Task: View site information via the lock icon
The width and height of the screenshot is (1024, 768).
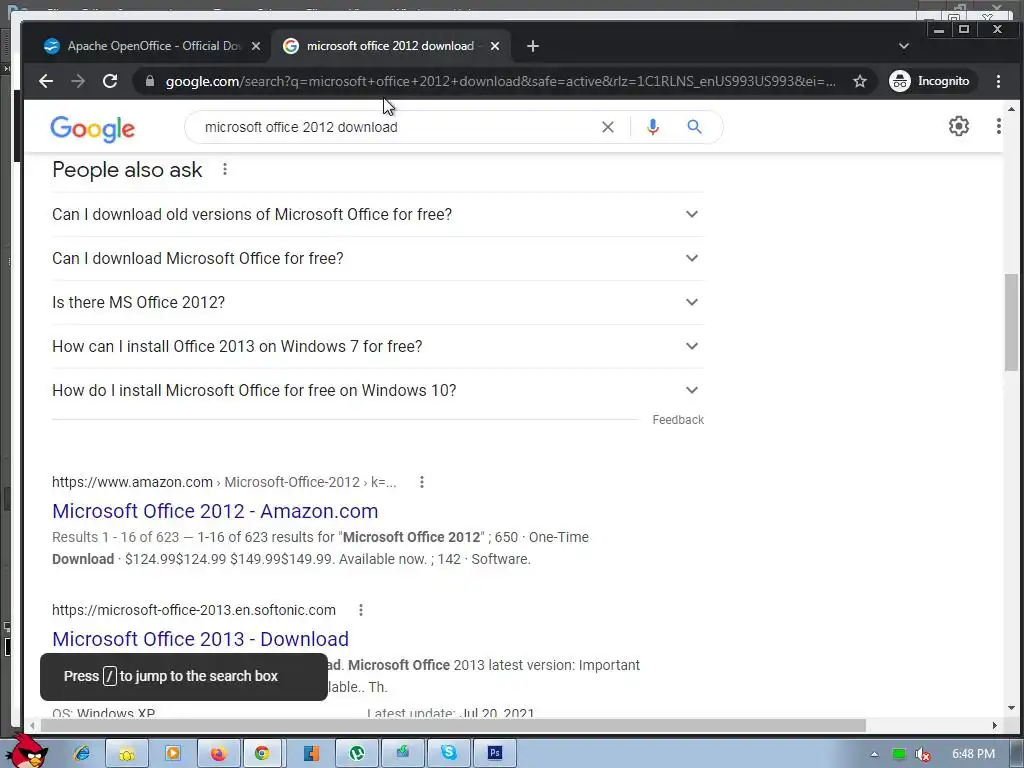Action: pyautogui.click(x=150, y=81)
